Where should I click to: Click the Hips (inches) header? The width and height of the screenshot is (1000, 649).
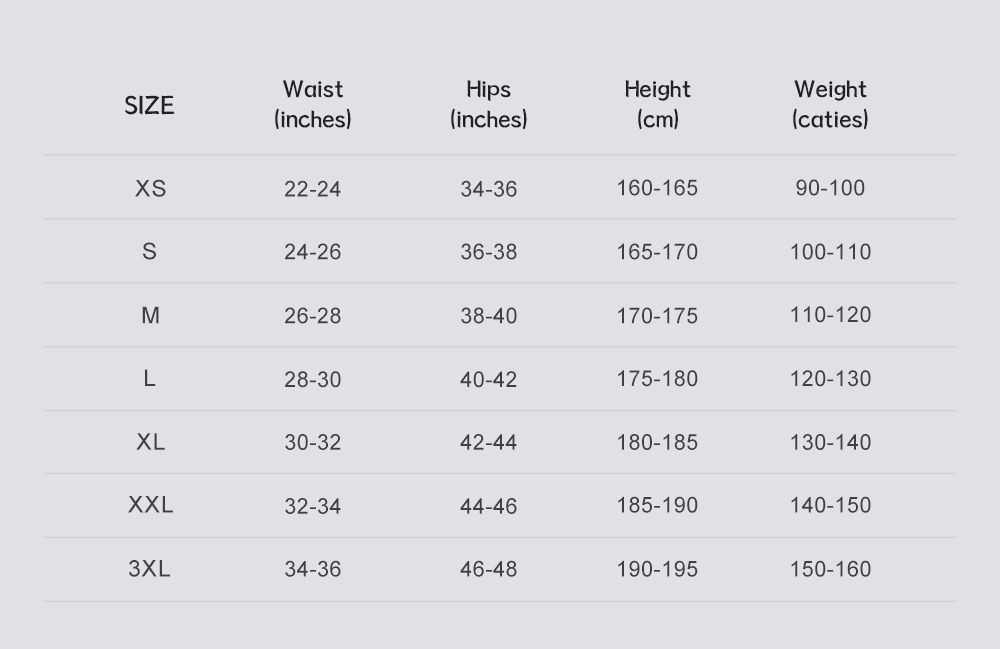click(x=489, y=104)
